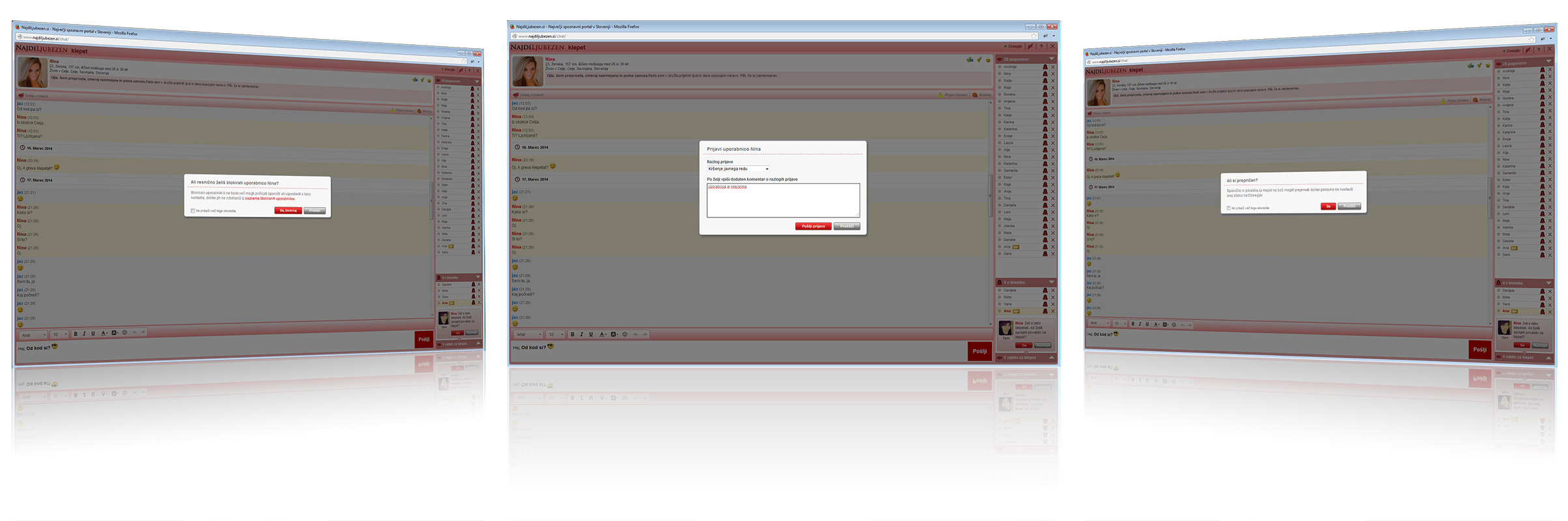Remove Andreja from middle window conversation list
1568x521 pixels.
pos(1053,66)
